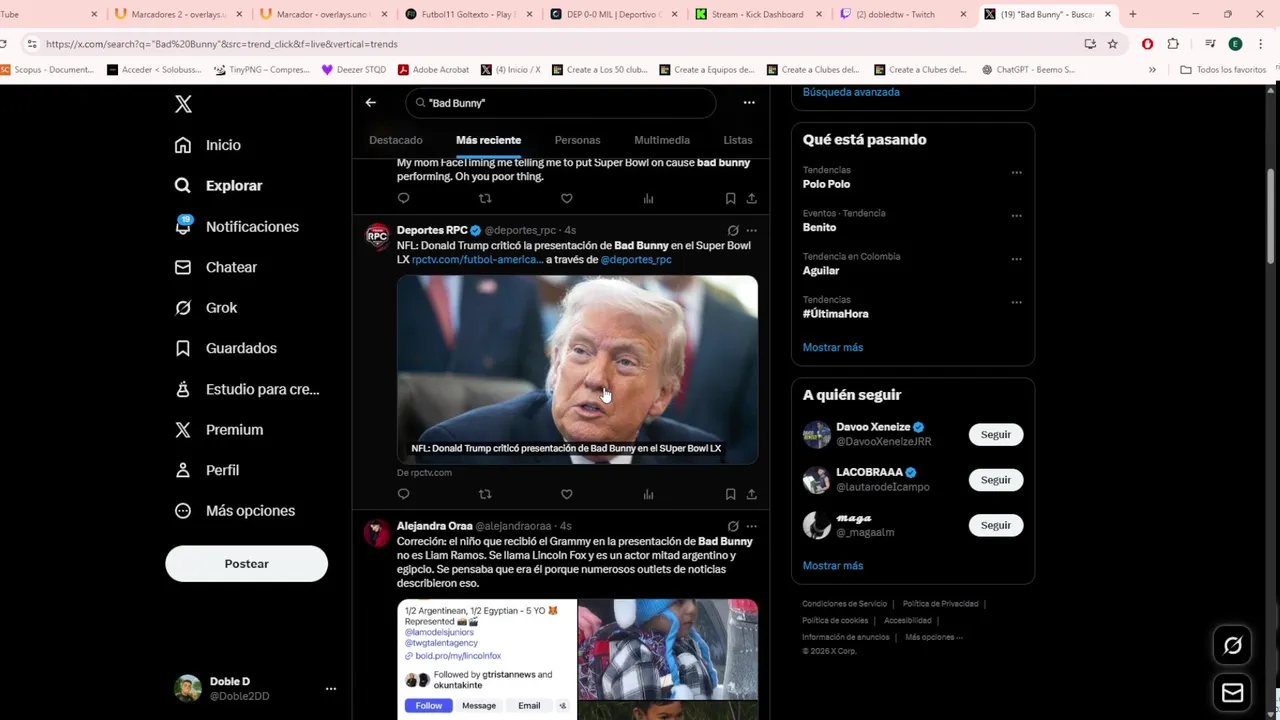Follow LACOBRAAA with Seguir
This screenshot has height=720, width=1280.
(996, 480)
